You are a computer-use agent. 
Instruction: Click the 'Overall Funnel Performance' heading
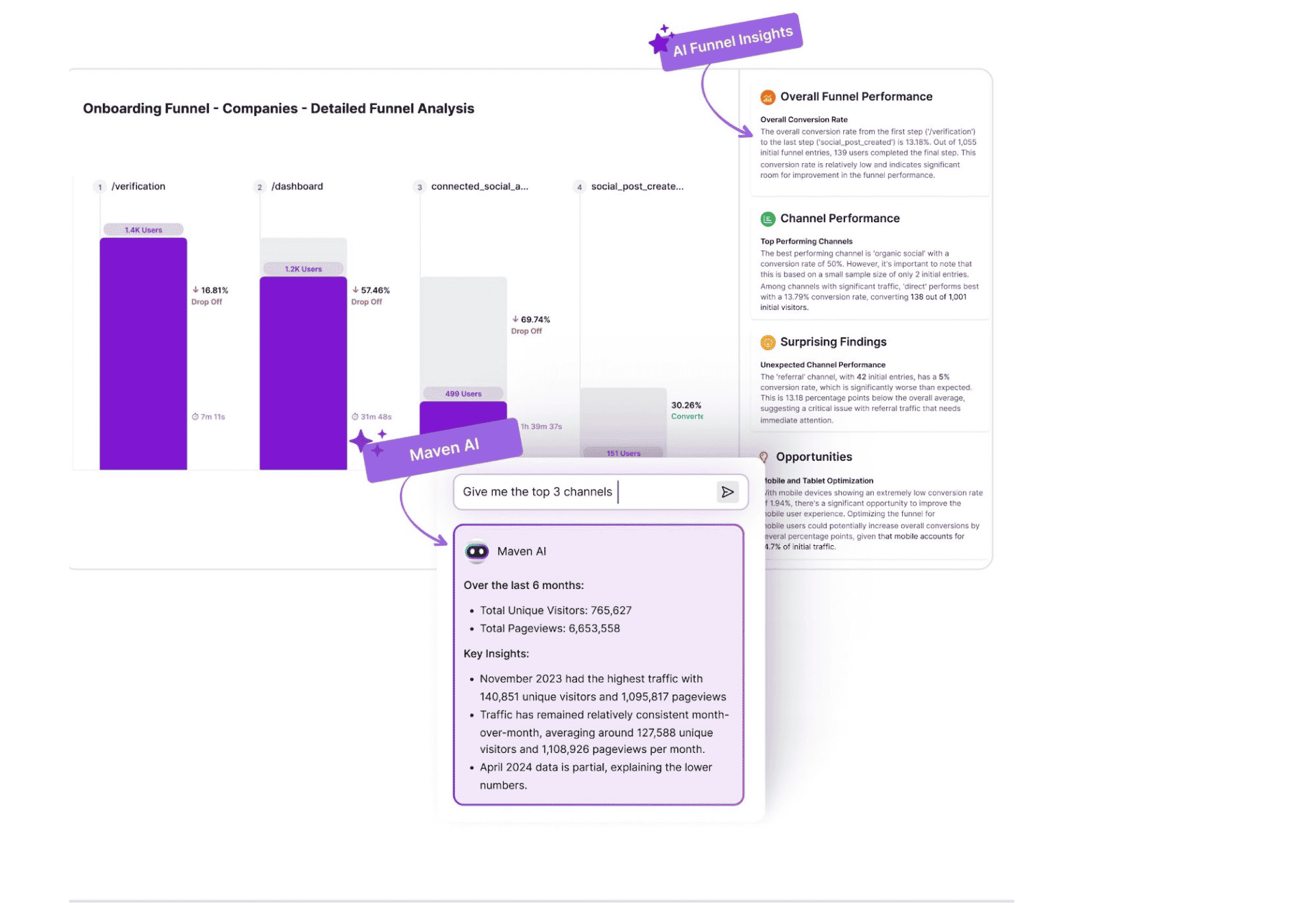[x=856, y=97]
